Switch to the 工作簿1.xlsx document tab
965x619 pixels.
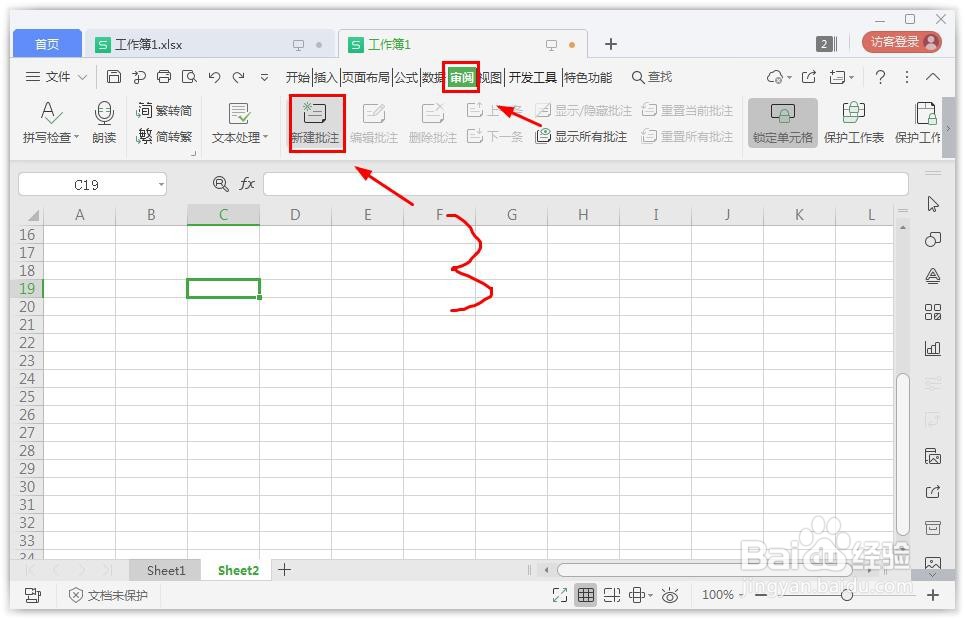tap(209, 44)
